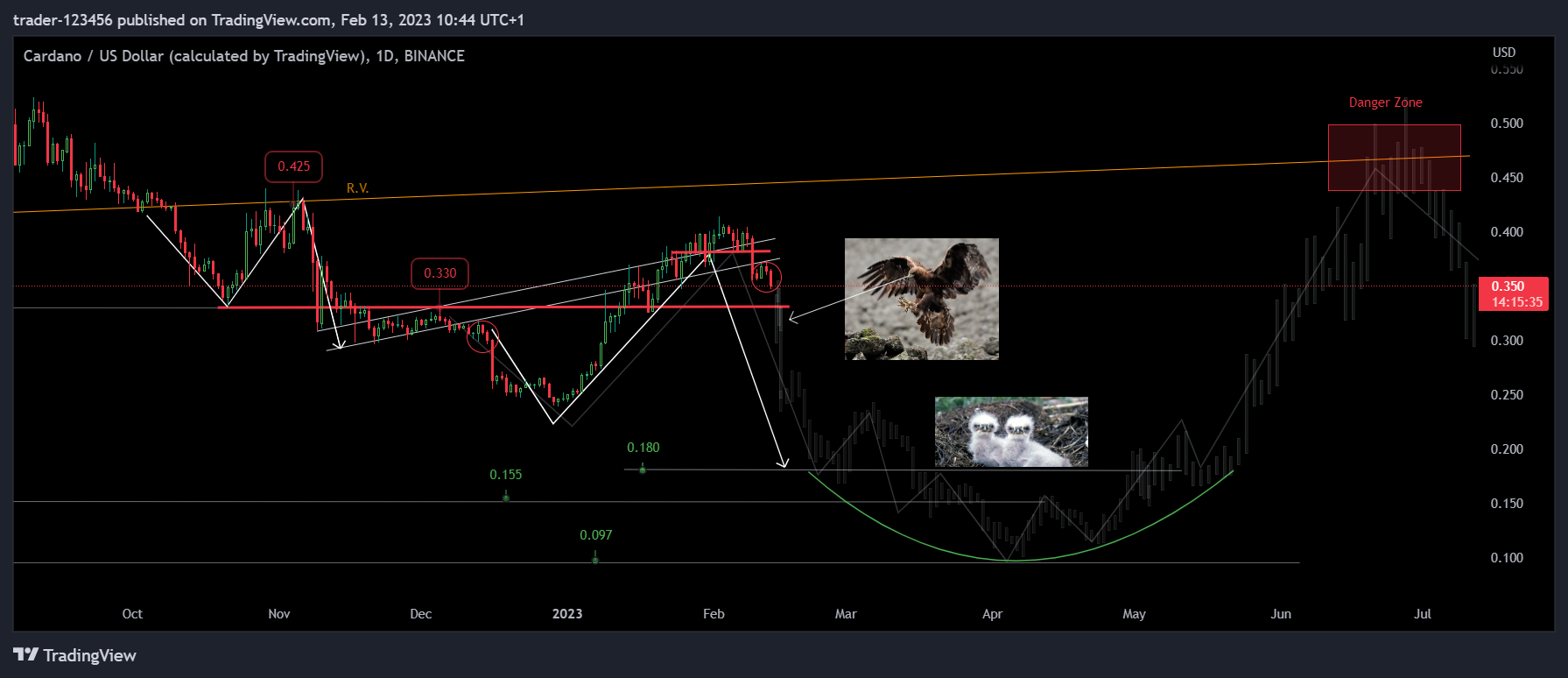Click the green 0.155 target label
Image resolution: width=1568 pixels, height=678 pixels.
pos(506,475)
